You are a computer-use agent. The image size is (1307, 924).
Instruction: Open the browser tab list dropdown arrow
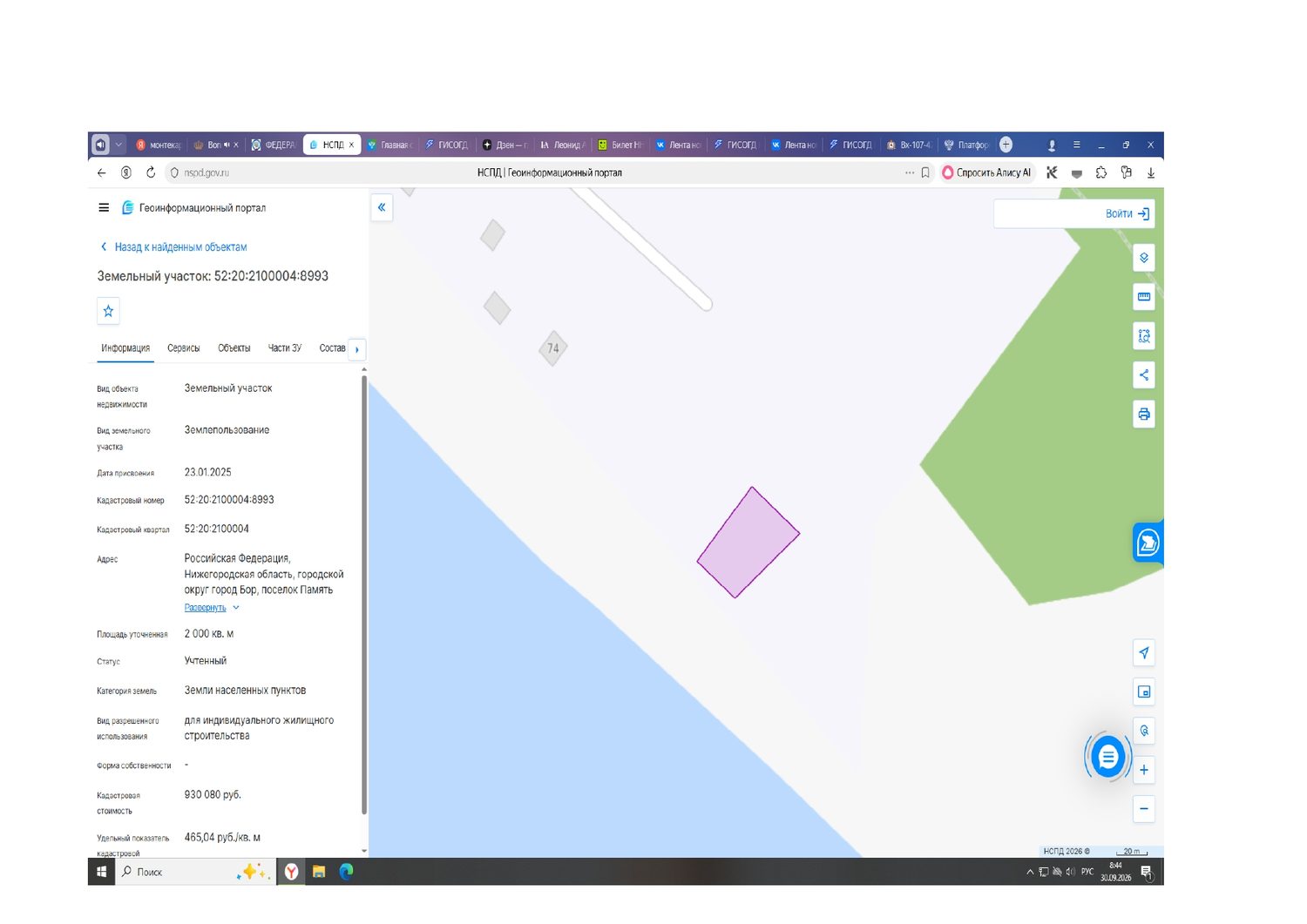[x=119, y=145]
